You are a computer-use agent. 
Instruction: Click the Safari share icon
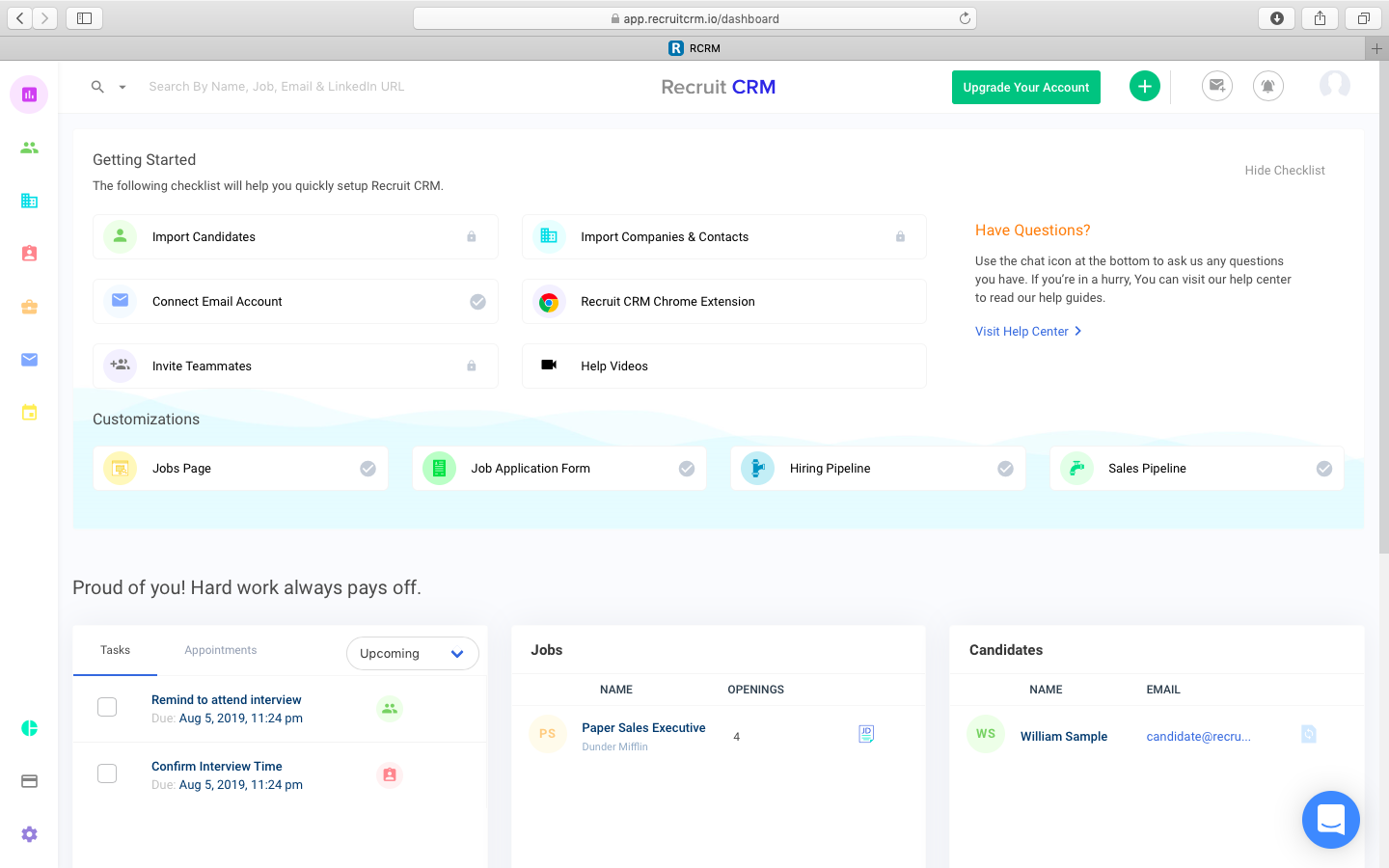(1320, 18)
